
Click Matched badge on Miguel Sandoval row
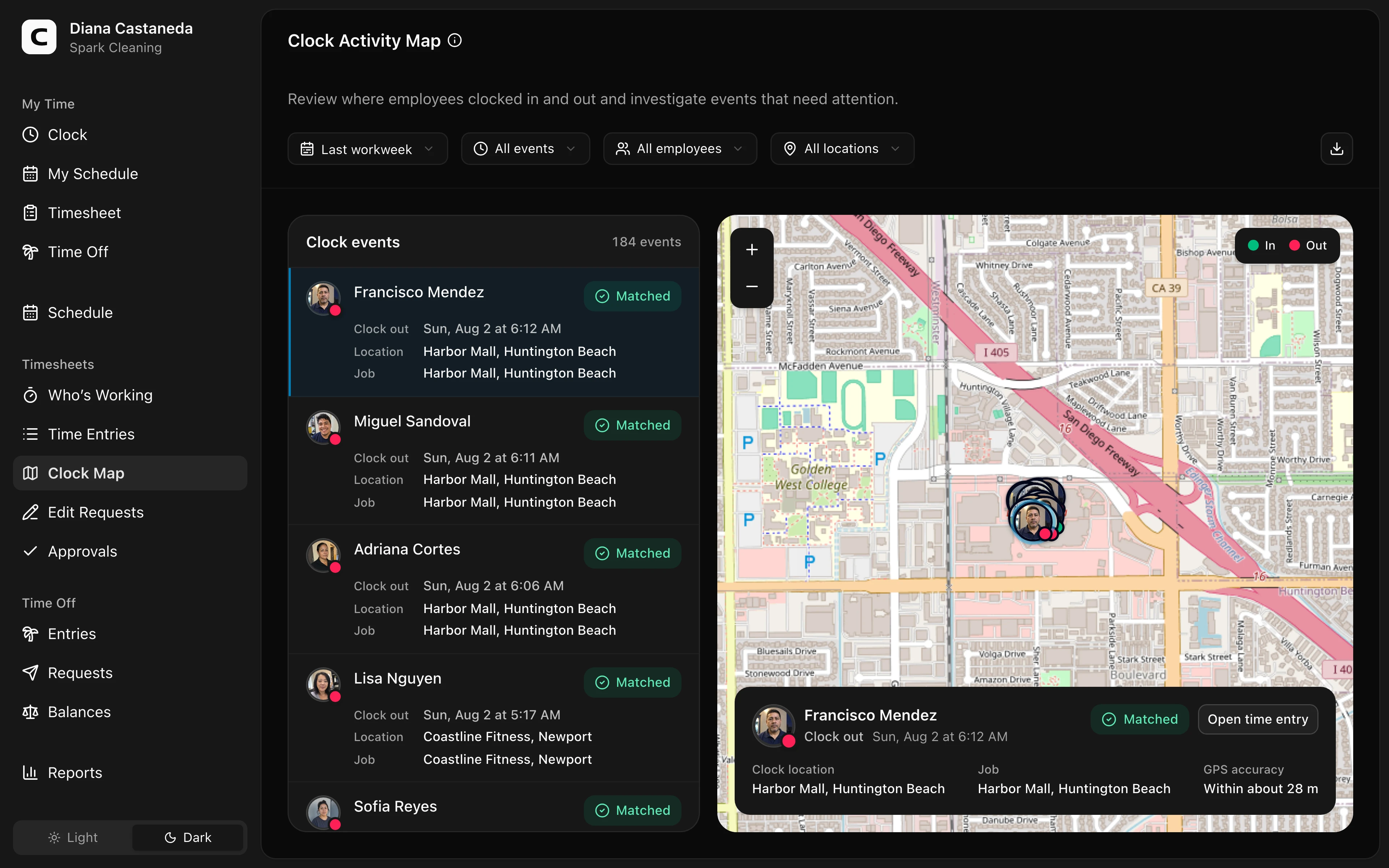(x=633, y=425)
